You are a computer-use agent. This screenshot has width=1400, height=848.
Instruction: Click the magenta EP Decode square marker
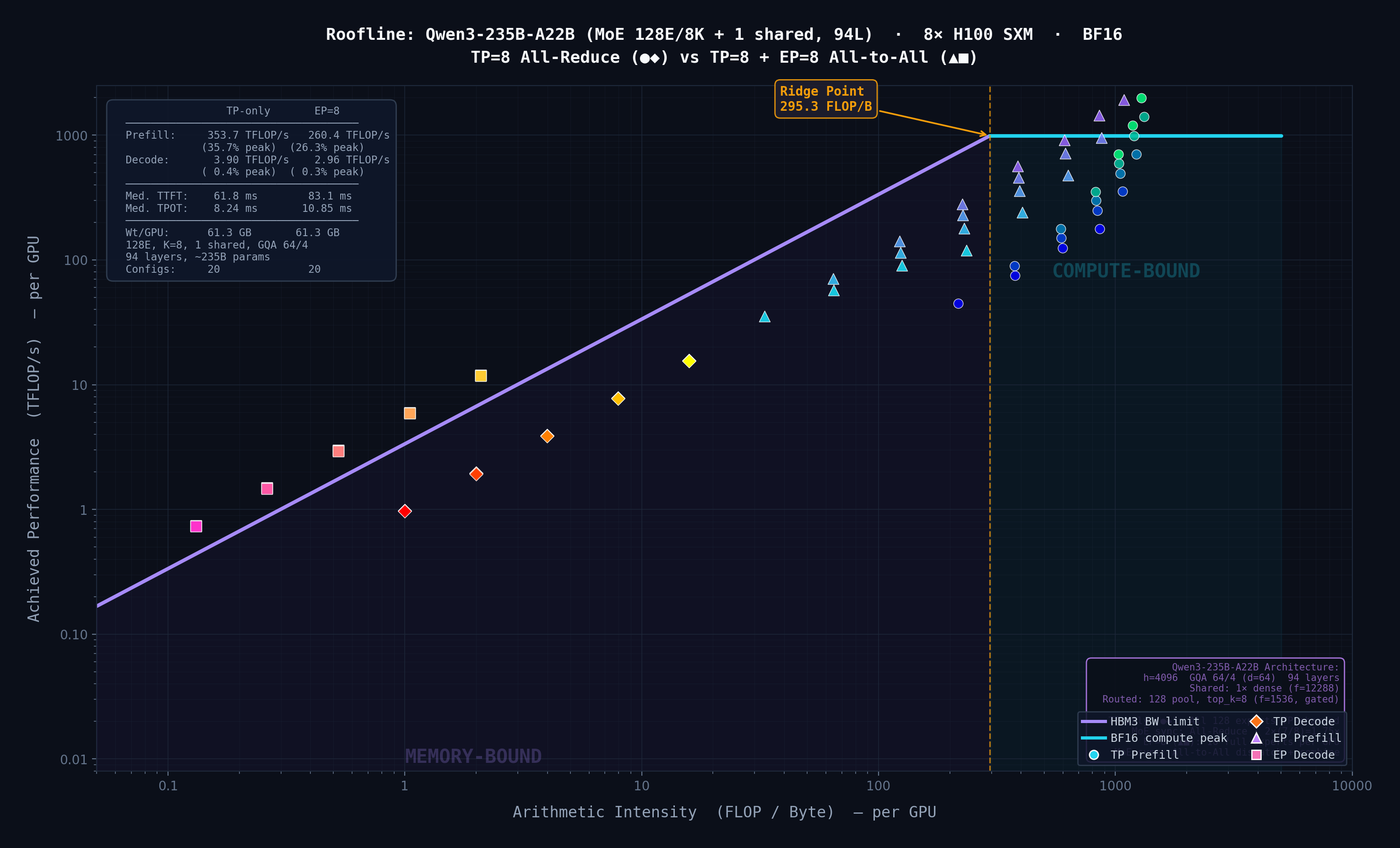coord(196,527)
